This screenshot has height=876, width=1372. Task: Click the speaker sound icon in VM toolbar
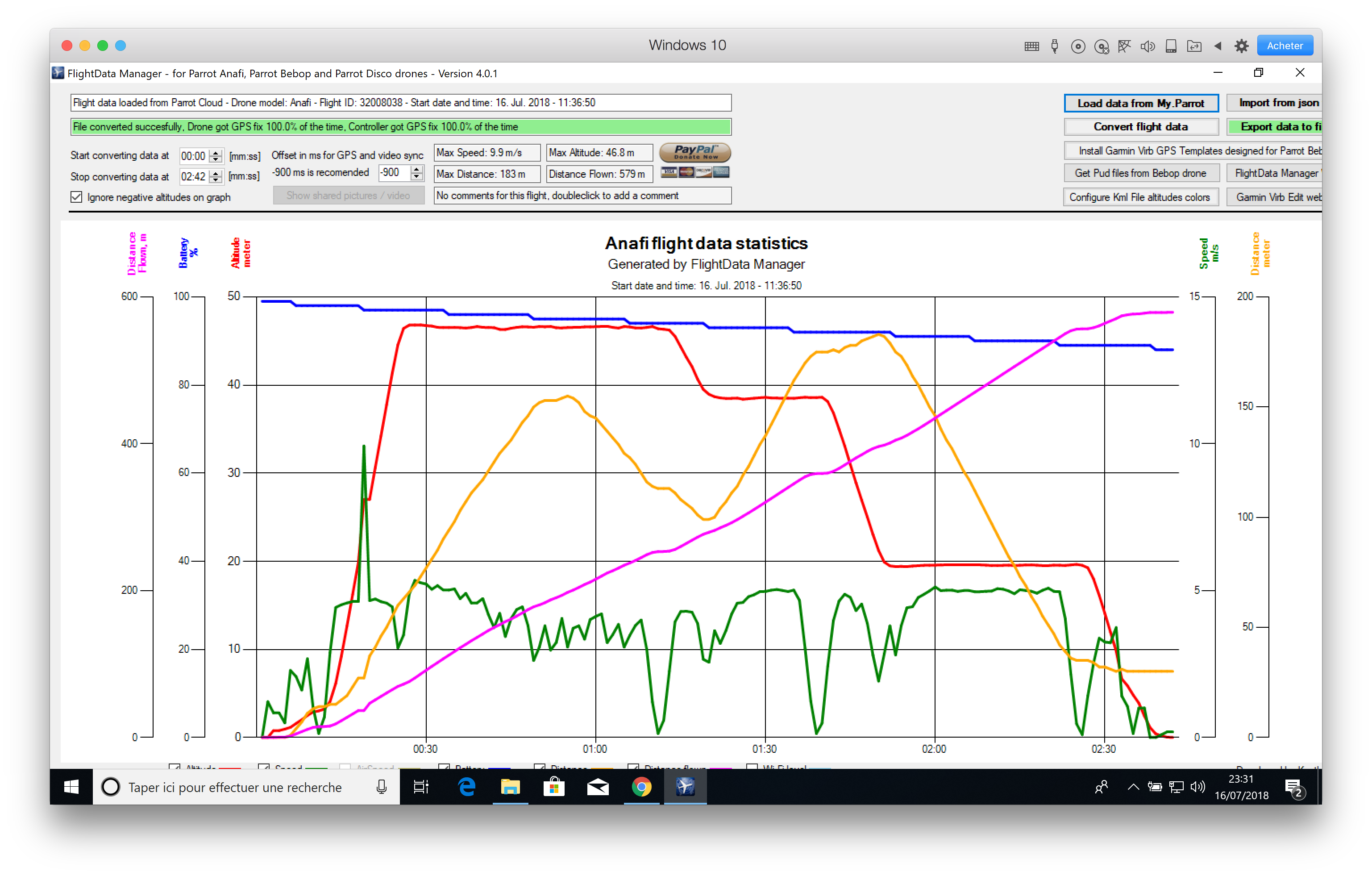click(x=1147, y=46)
